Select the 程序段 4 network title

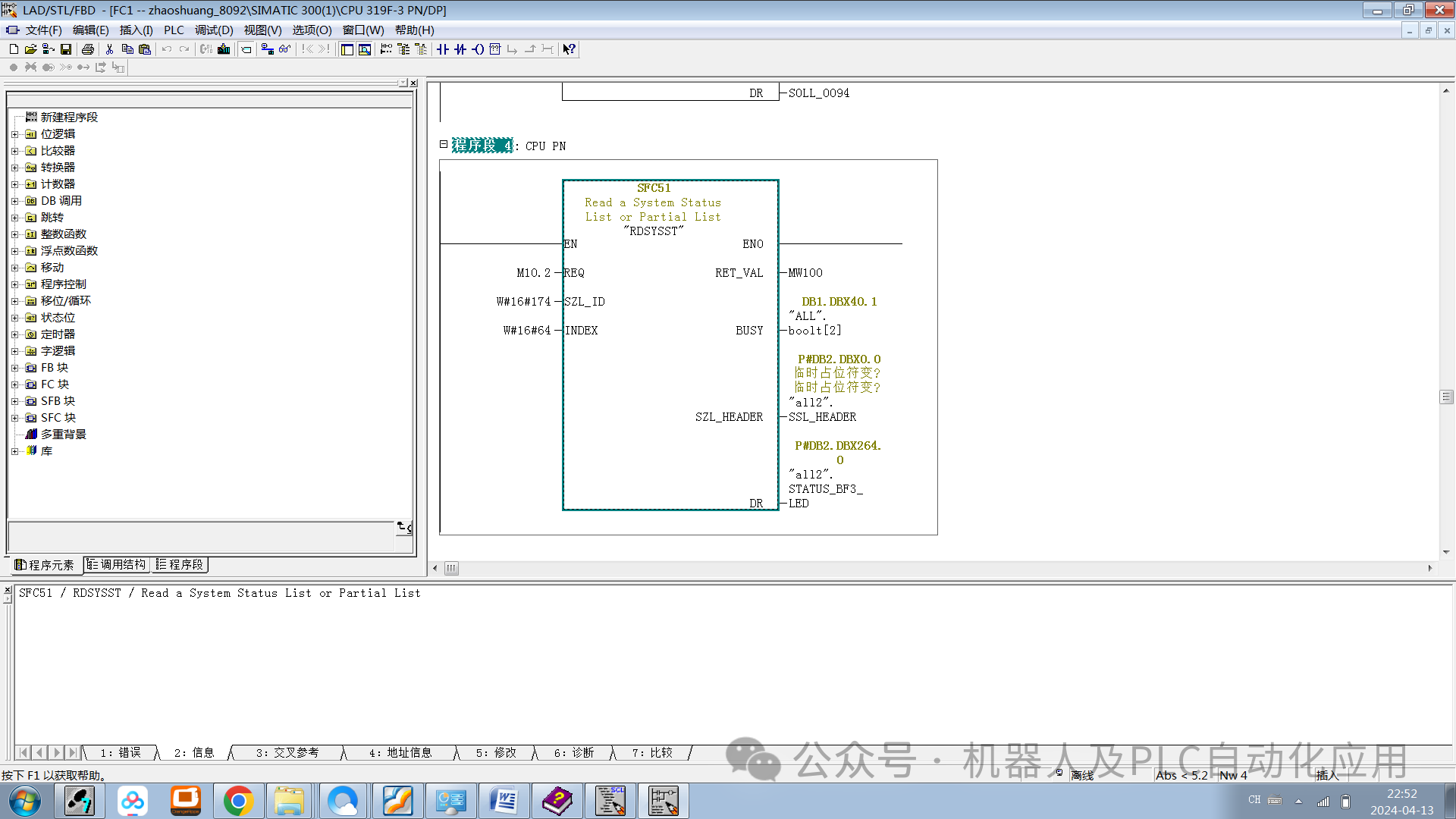click(x=482, y=146)
